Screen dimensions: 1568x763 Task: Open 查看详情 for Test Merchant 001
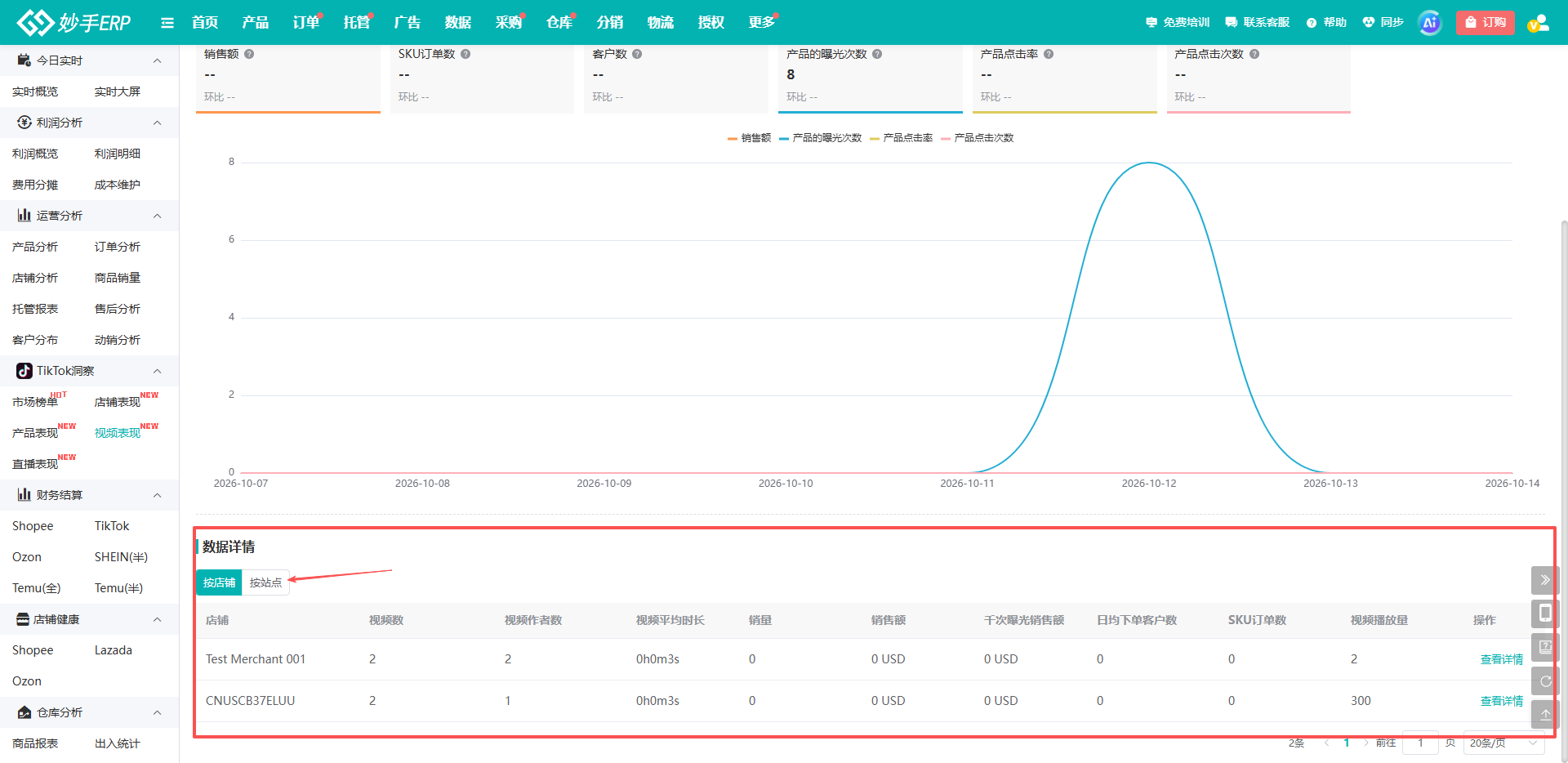click(1501, 659)
